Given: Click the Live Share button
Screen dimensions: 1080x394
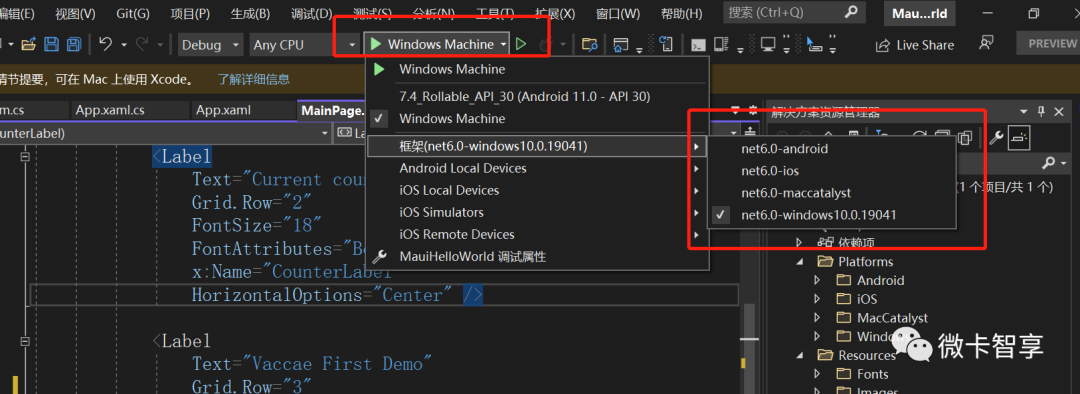Looking at the screenshot, I should [915, 45].
